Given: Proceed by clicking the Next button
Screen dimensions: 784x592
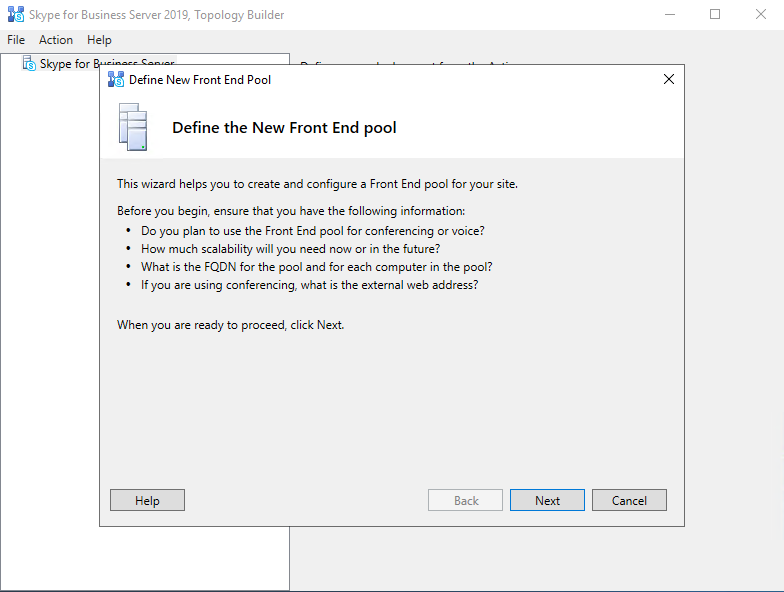Looking at the screenshot, I should [x=547, y=501].
